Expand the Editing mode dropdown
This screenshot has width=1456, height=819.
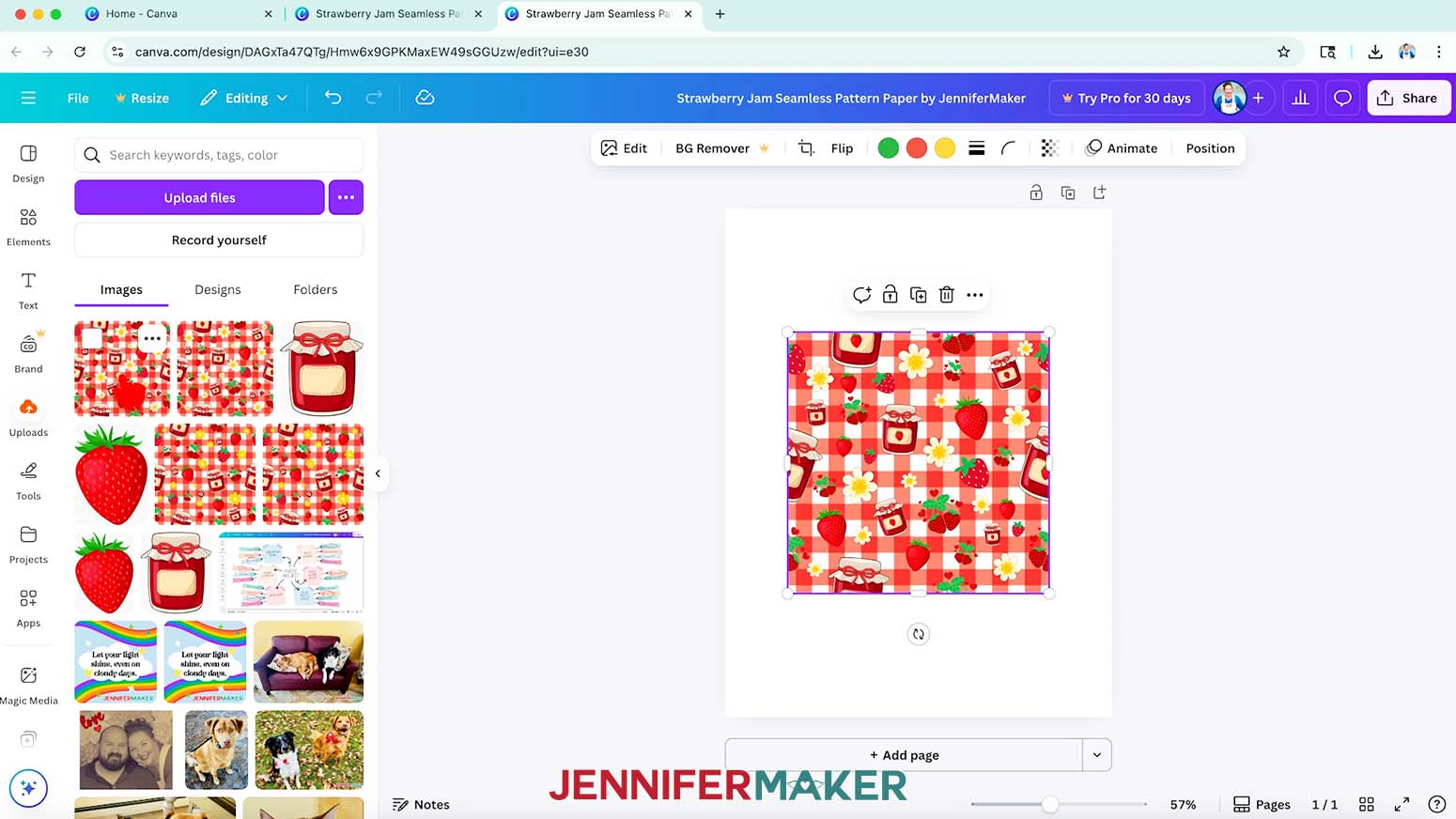point(244,98)
